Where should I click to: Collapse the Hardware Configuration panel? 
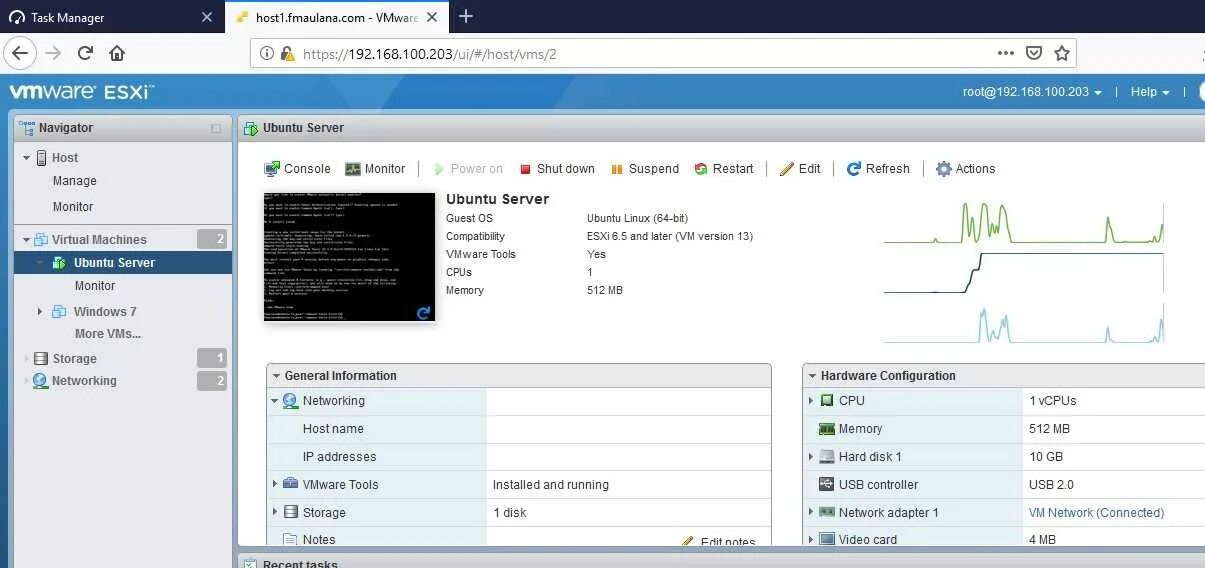coord(813,376)
